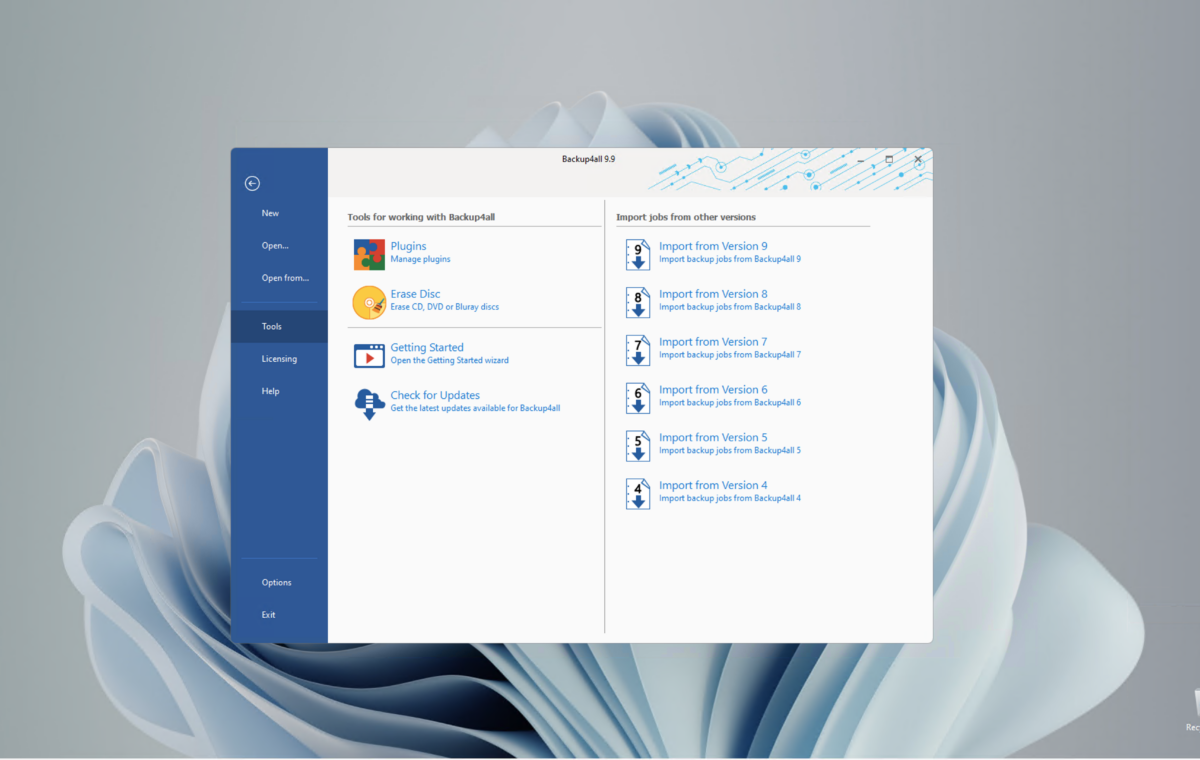Open the Licensing section
This screenshot has width=1200, height=760.
(279, 359)
